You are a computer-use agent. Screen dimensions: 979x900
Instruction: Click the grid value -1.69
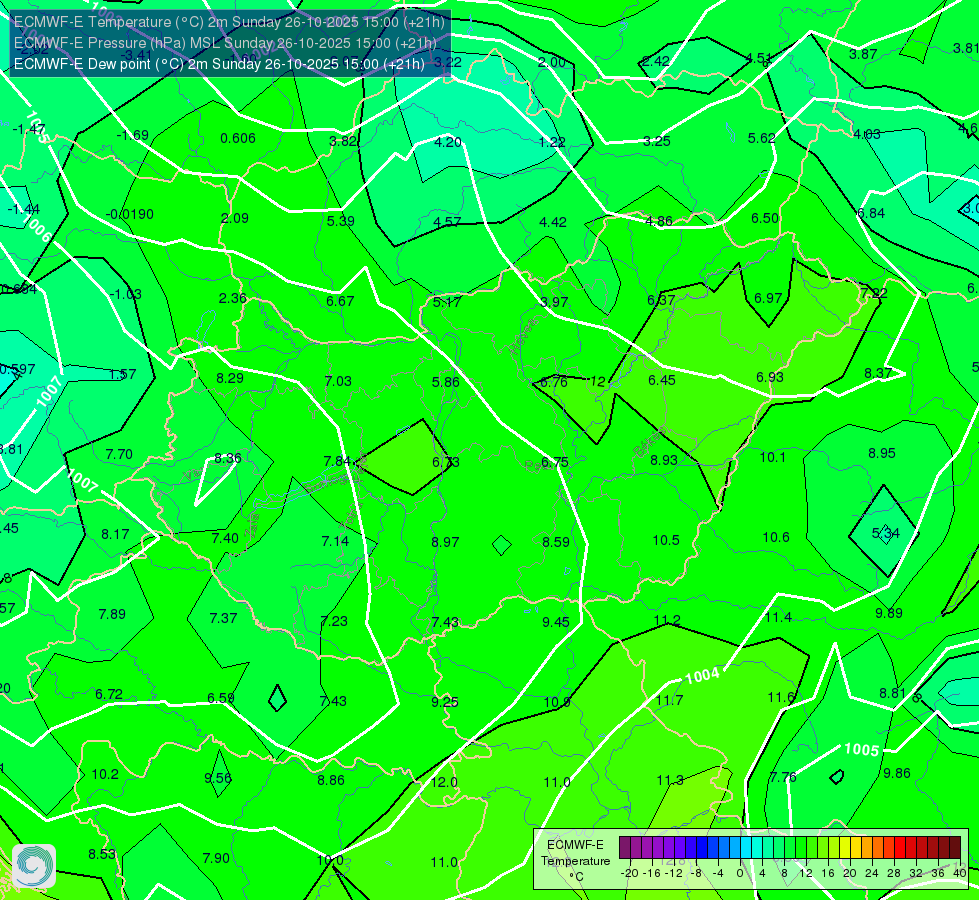pyautogui.click(x=133, y=135)
